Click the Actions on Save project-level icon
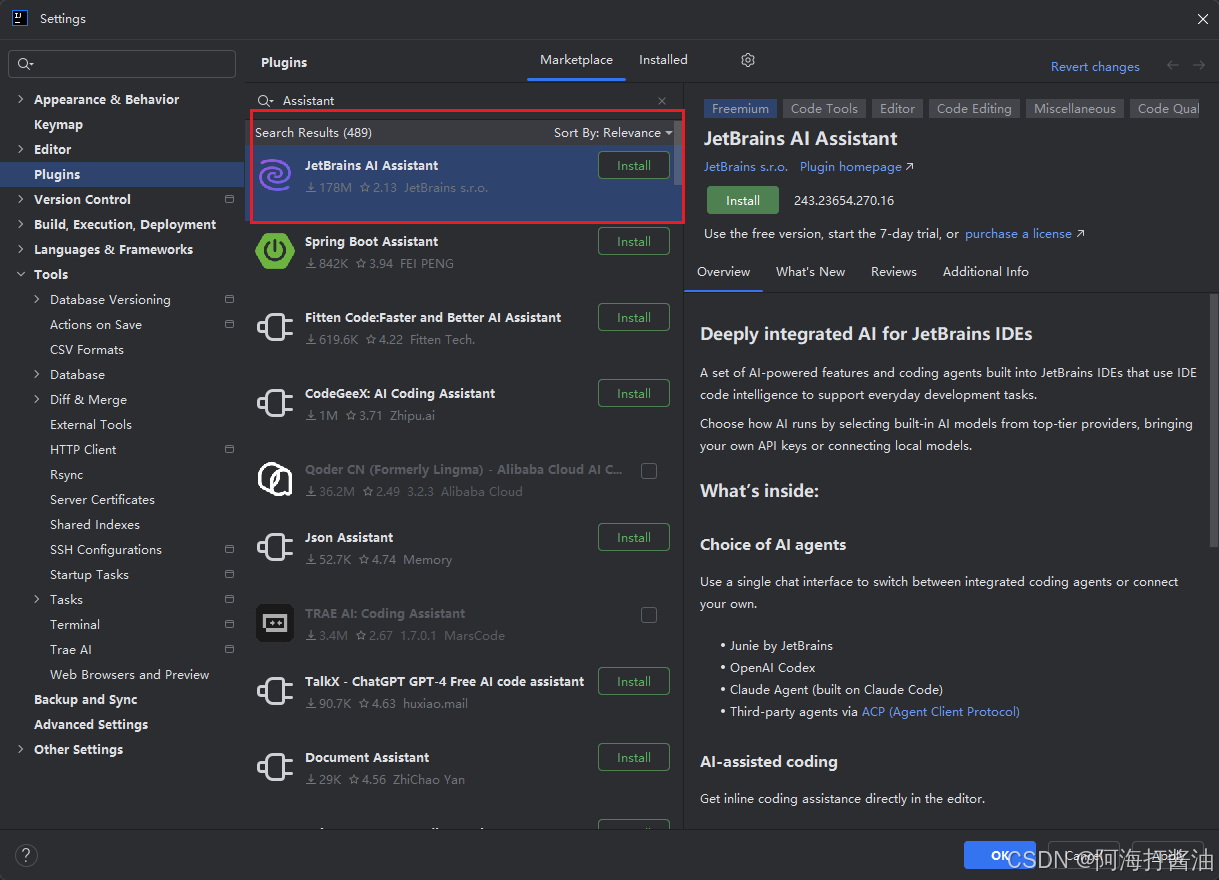 tap(229, 325)
